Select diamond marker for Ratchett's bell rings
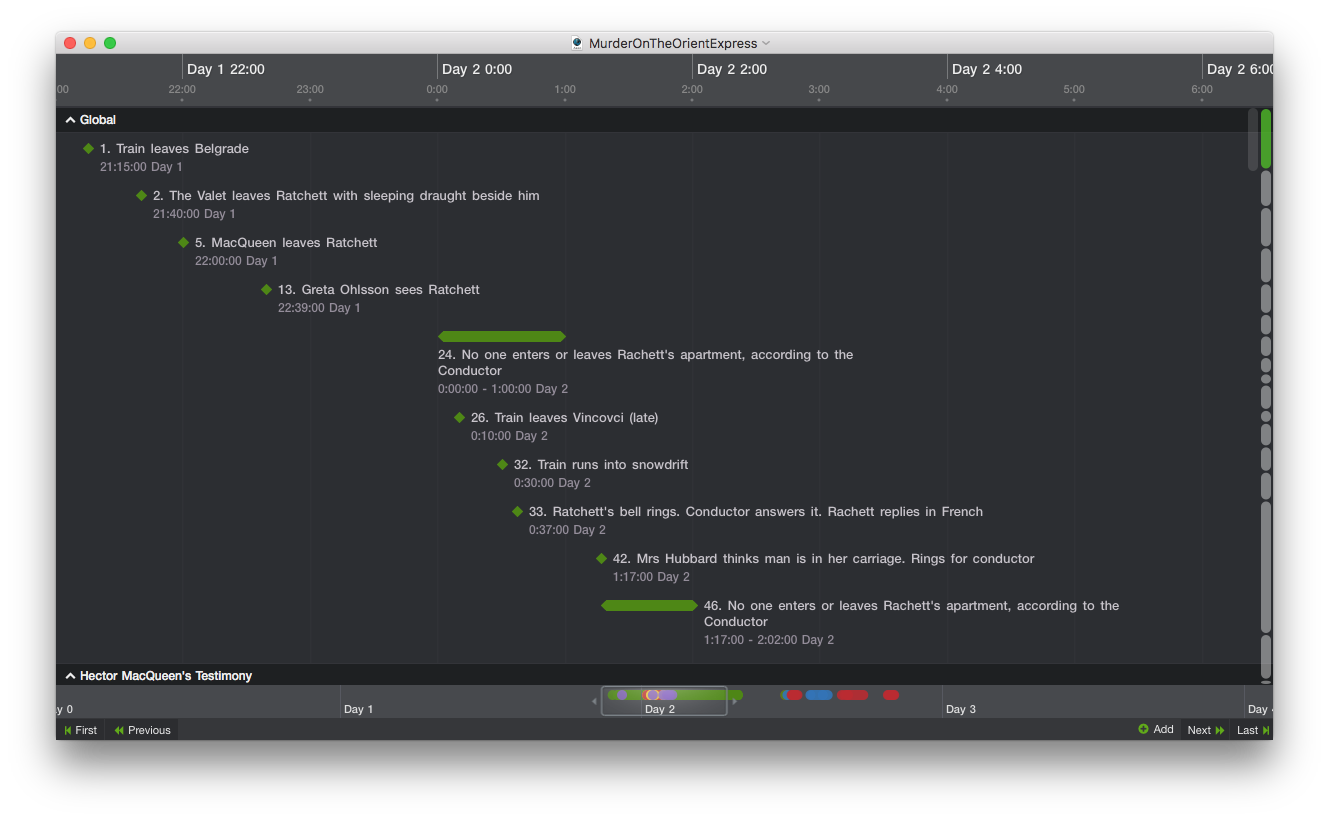Screen dimensions: 1329x820 click(x=517, y=511)
